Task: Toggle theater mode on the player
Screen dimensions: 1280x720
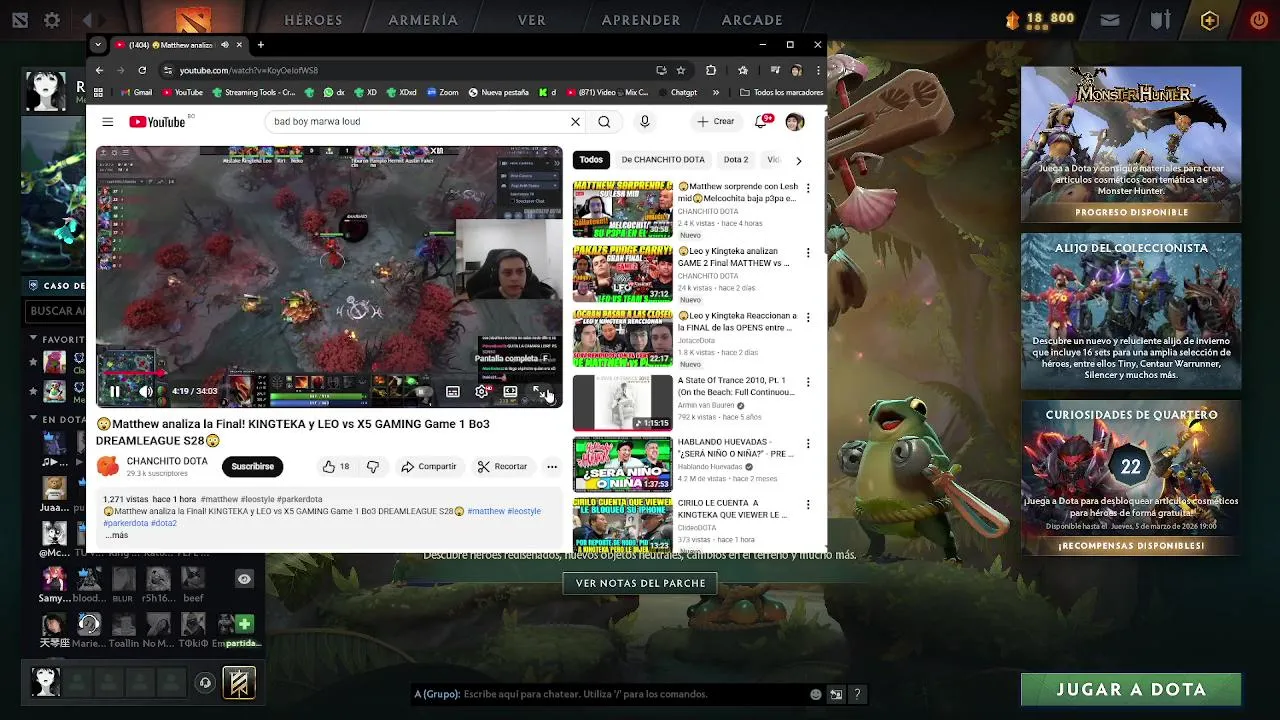Action: [x=510, y=392]
